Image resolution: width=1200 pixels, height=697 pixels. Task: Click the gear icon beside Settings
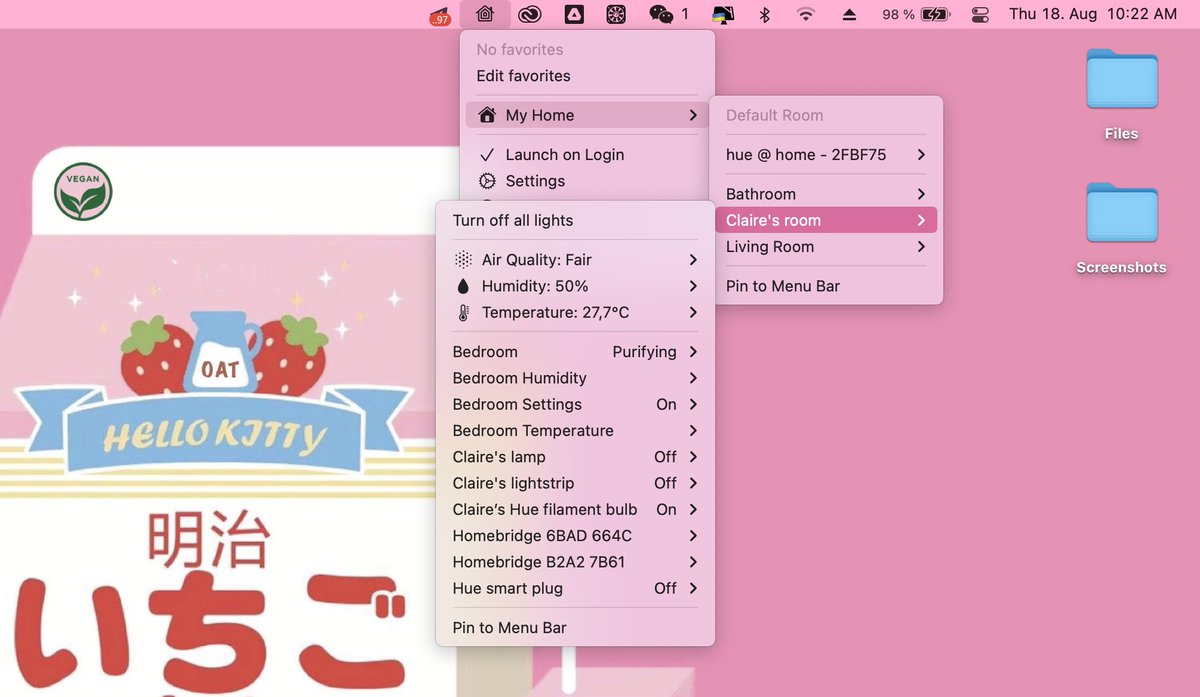pos(487,181)
